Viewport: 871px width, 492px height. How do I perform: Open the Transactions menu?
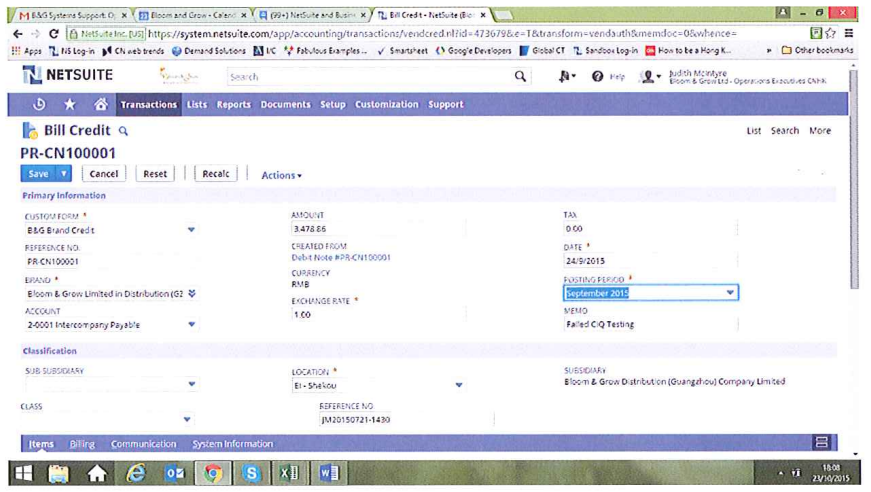click(x=148, y=104)
